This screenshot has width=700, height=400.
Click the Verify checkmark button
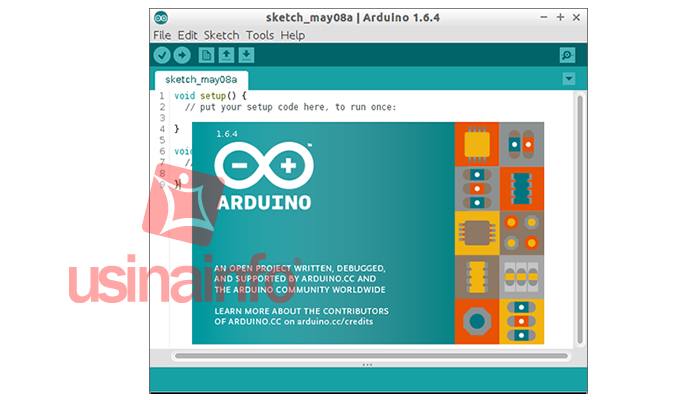pos(162,55)
